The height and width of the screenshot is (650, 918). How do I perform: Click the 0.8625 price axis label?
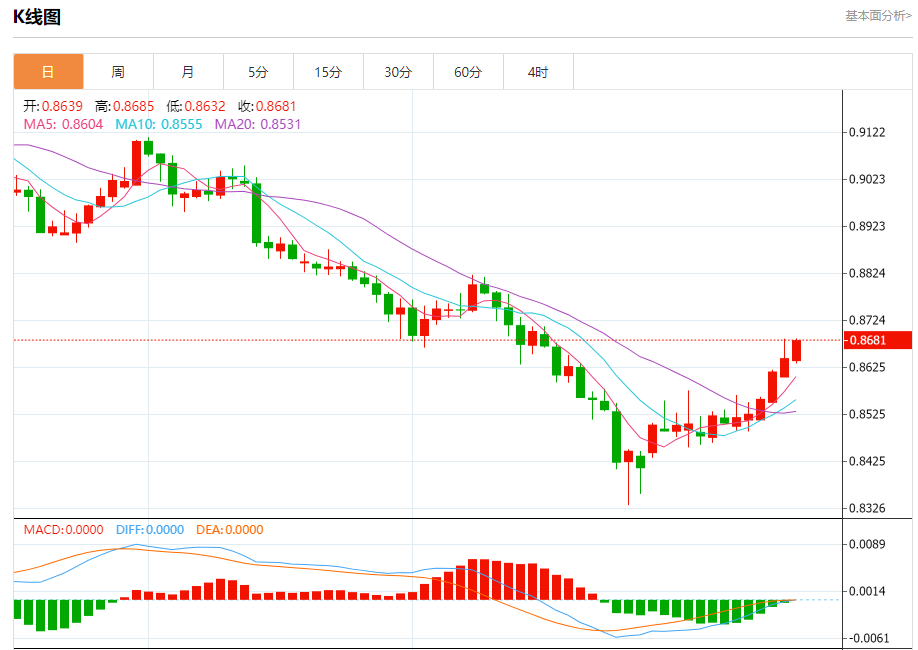pyautogui.click(x=867, y=367)
